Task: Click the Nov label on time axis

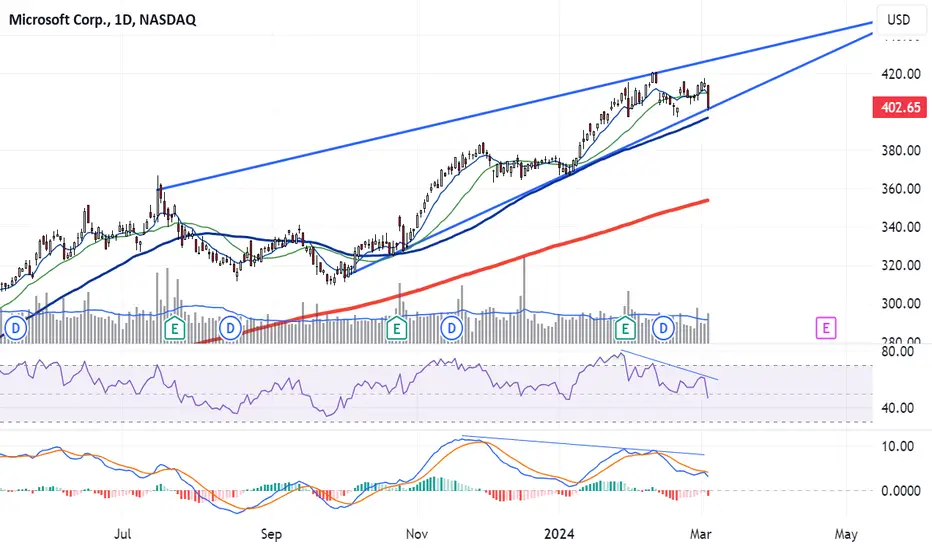Action: [417, 534]
